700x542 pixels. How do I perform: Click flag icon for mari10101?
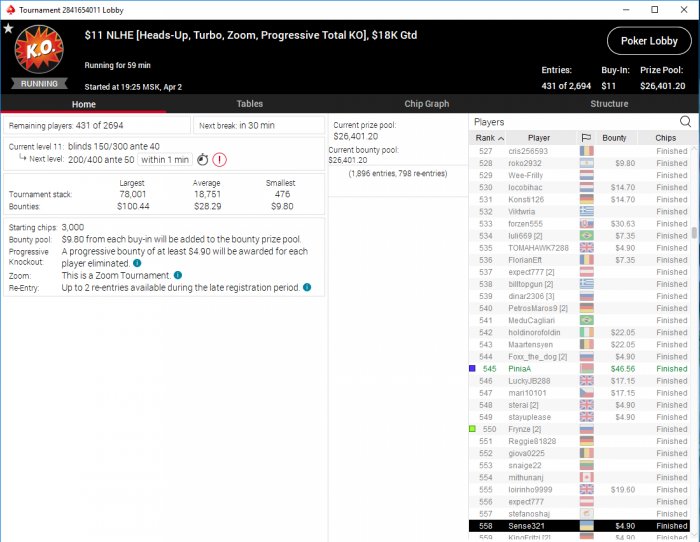coord(587,393)
